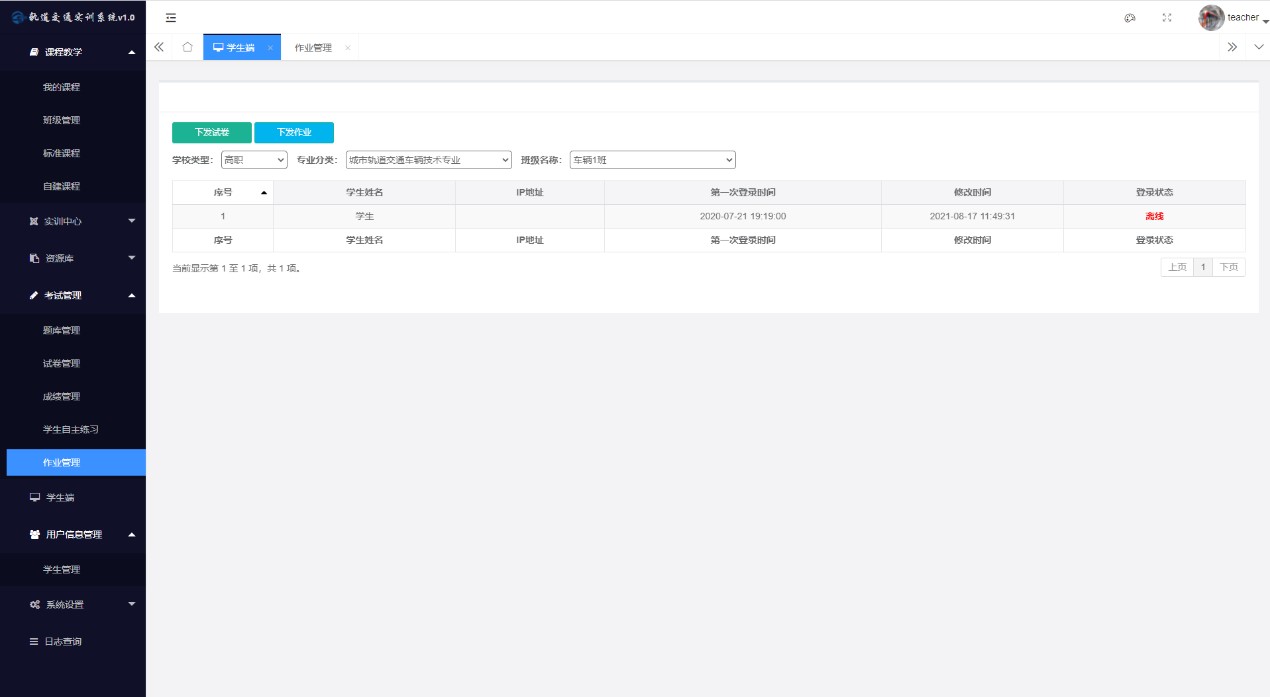This screenshot has height=697, width=1270.
Task: Expand 实训中心 sidebar section
Action: pos(72,221)
